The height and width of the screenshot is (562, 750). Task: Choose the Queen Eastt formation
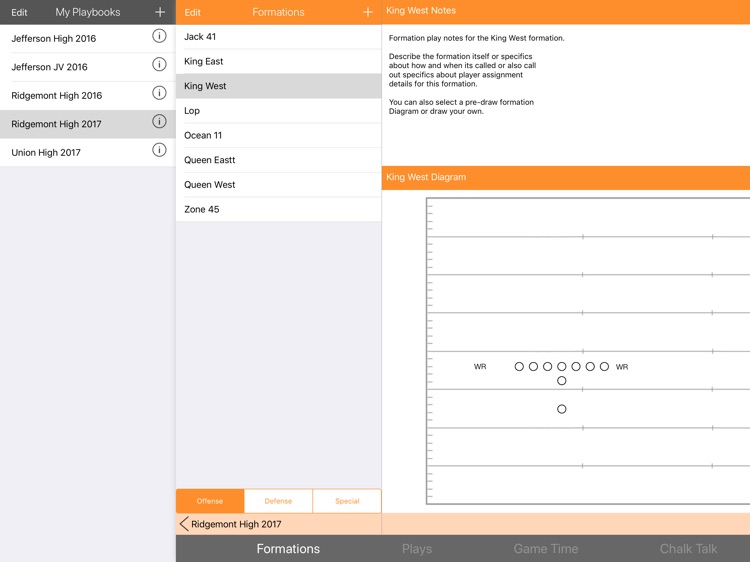point(278,160)
